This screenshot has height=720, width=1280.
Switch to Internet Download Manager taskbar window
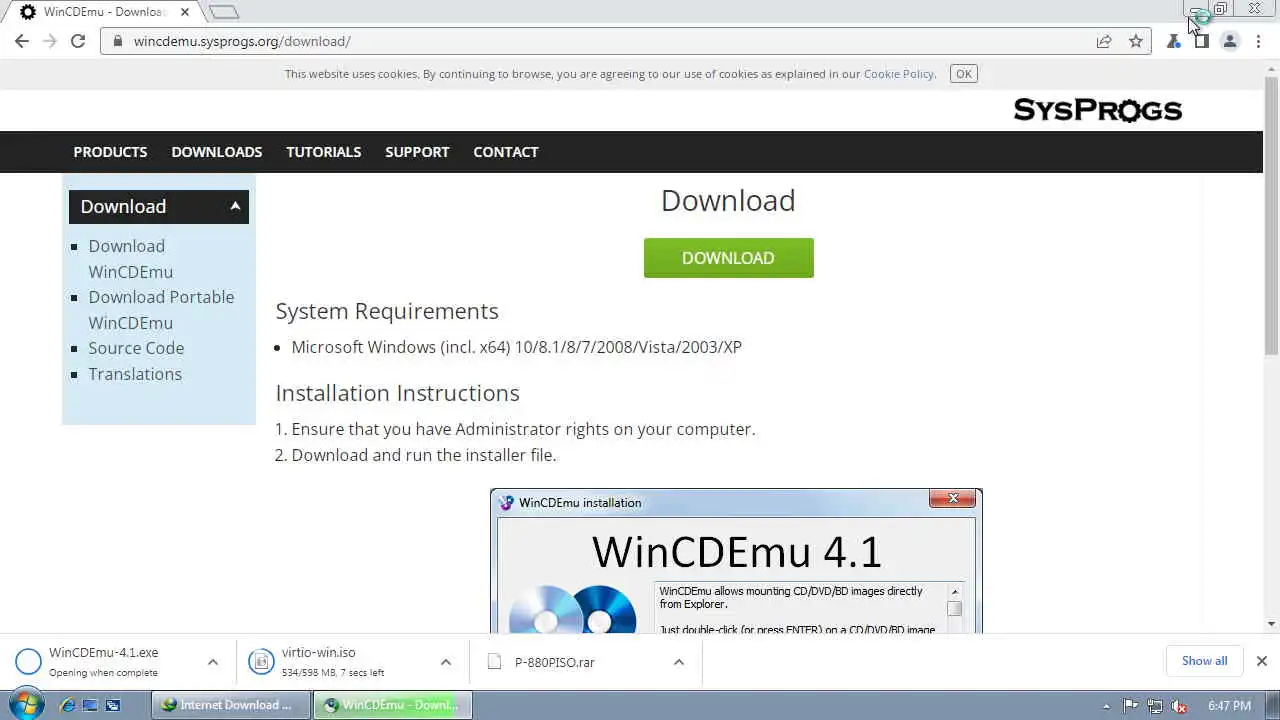coord(231,705)
